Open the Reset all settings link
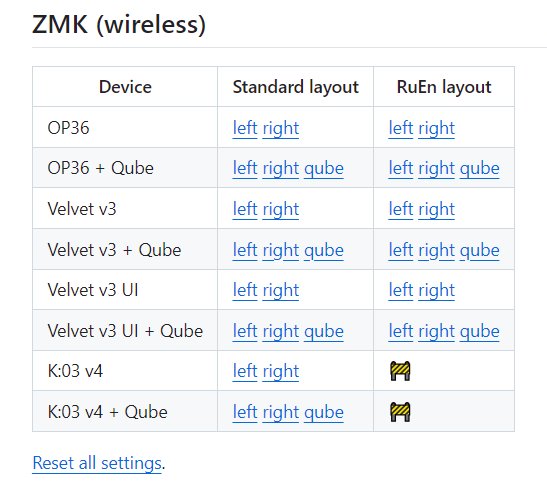 (x=97, y=463)
